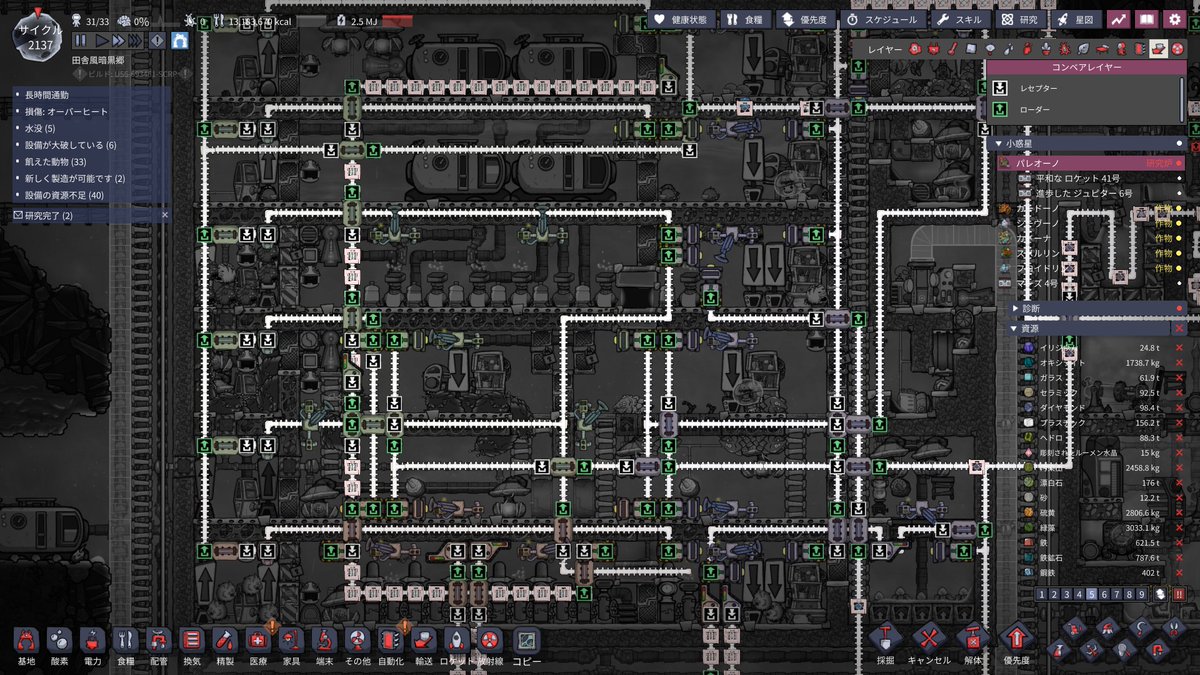Image resolution: width=1200 pixels, height=675 pixels.
Task: Select priority level 1
Action: pyautogui.click(x=1041, y=594)
